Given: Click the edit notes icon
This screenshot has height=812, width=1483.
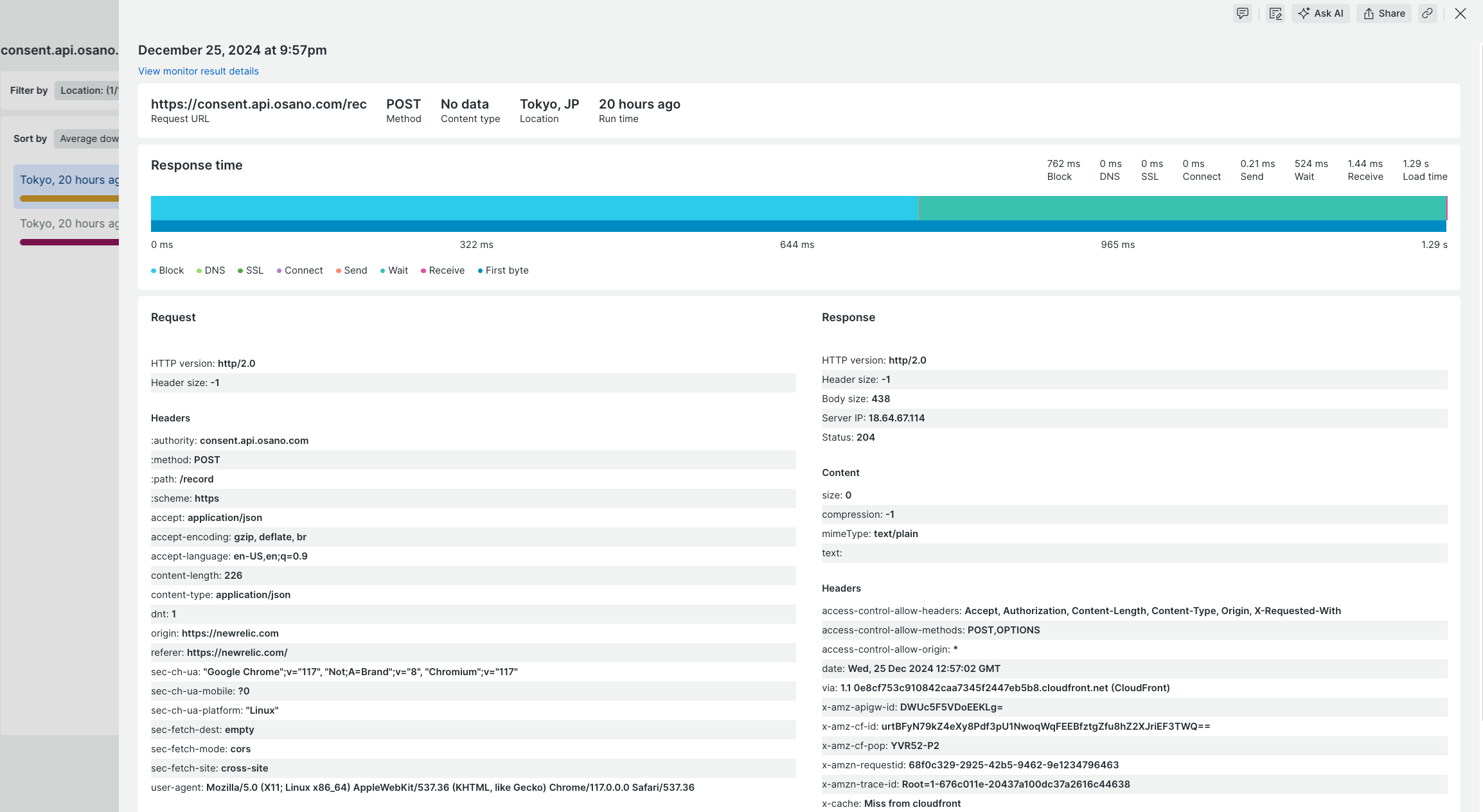Looking at the screenshot, I should tap(1275, 13).
